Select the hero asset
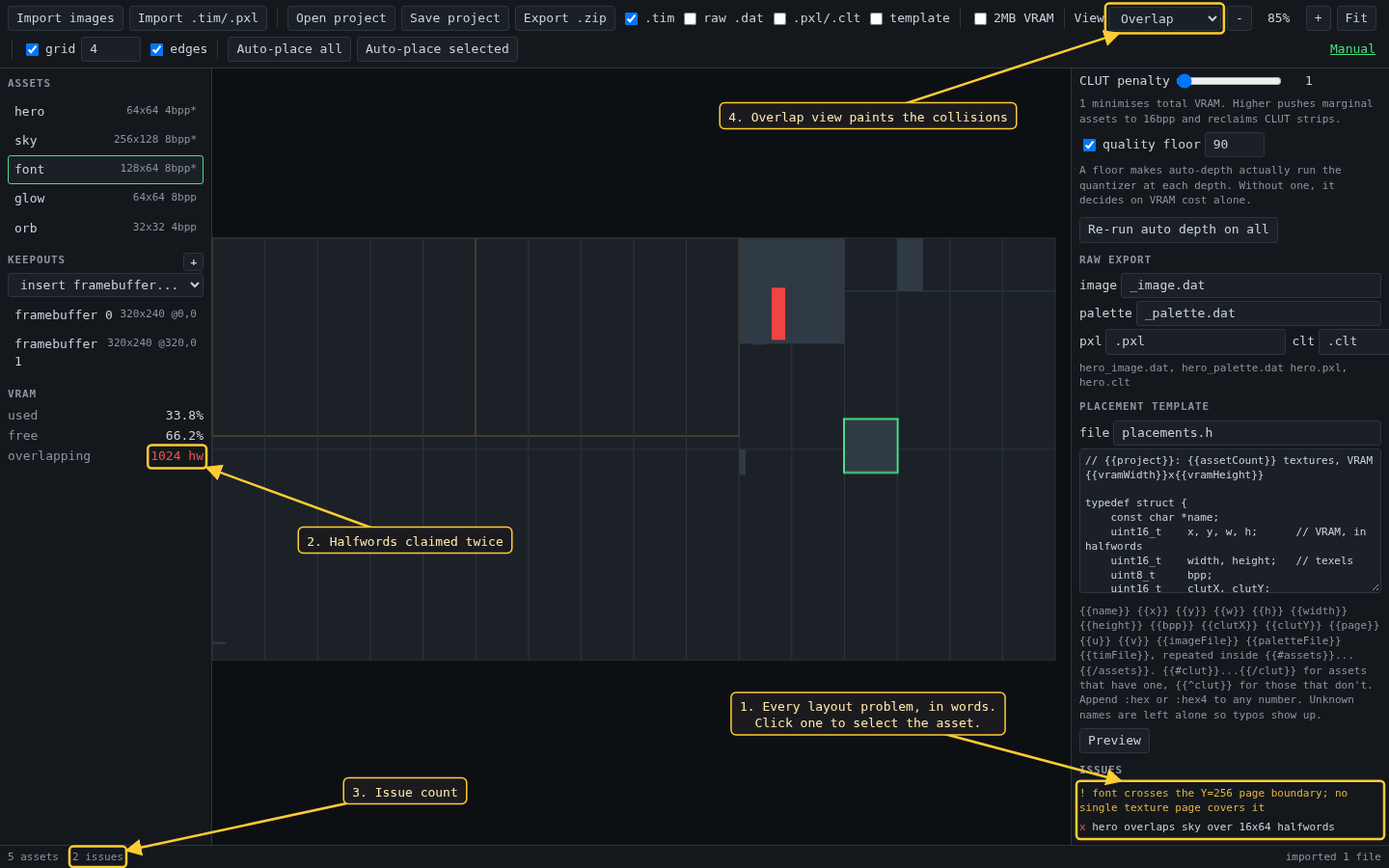The image size is (1389, 868). pos(105,112)
